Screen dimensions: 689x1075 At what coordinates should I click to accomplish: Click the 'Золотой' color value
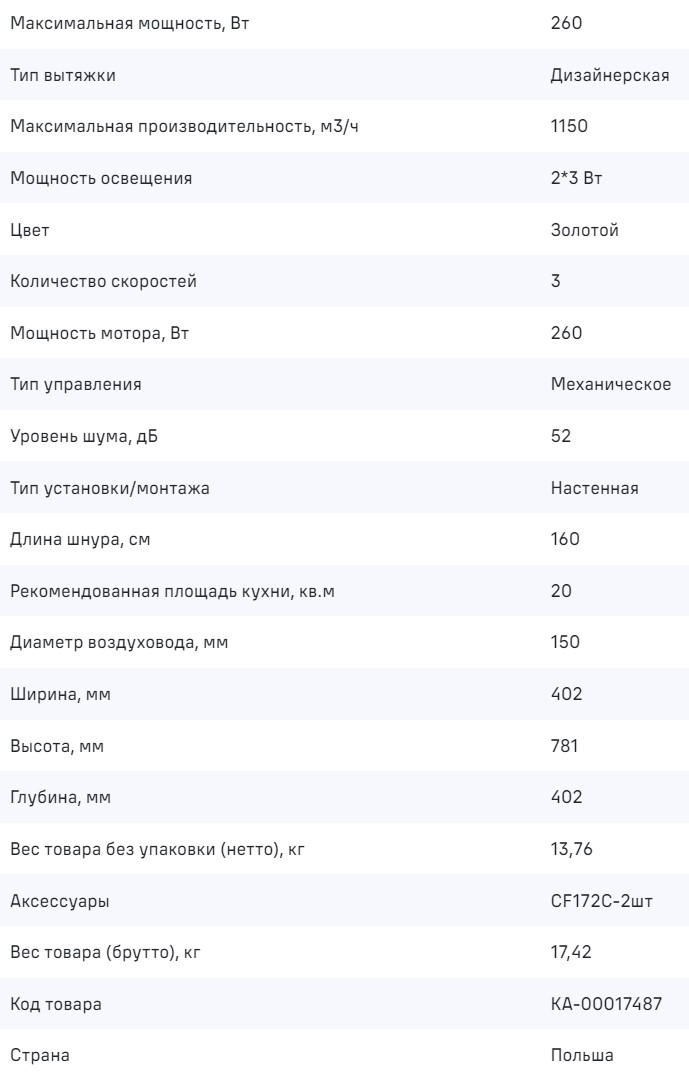point(584,230)
